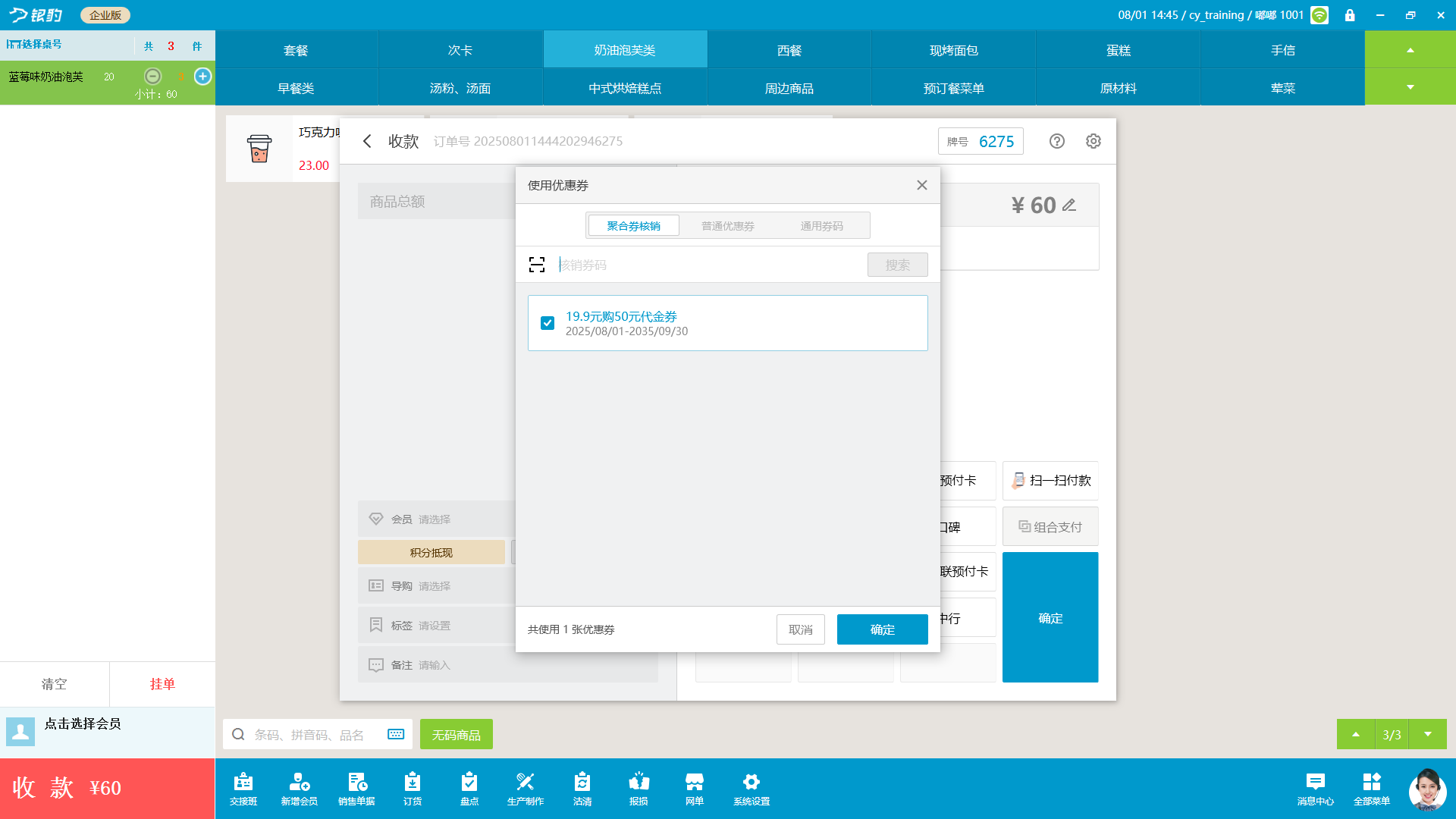Click the 无码商品 button
This screenshot has width=1456, height=819.
click(457, 734)
